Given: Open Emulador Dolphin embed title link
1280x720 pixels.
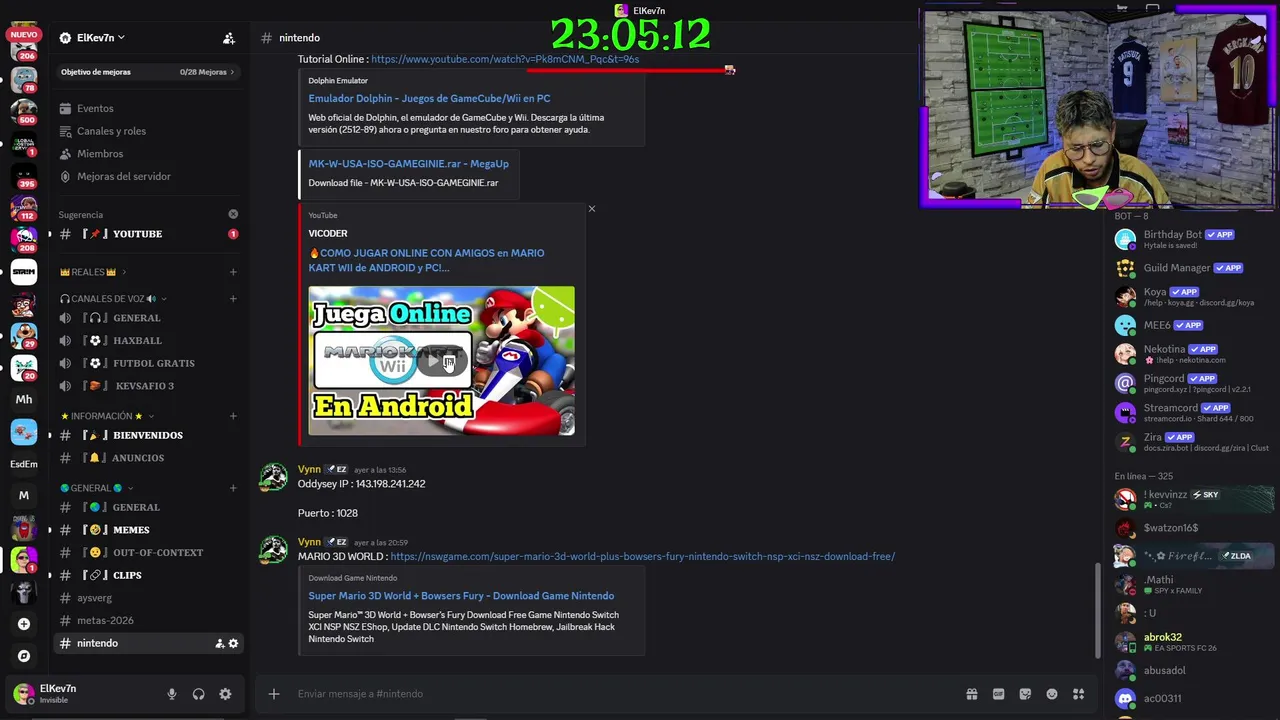Looking at the screenshot, I should [429, 98].
